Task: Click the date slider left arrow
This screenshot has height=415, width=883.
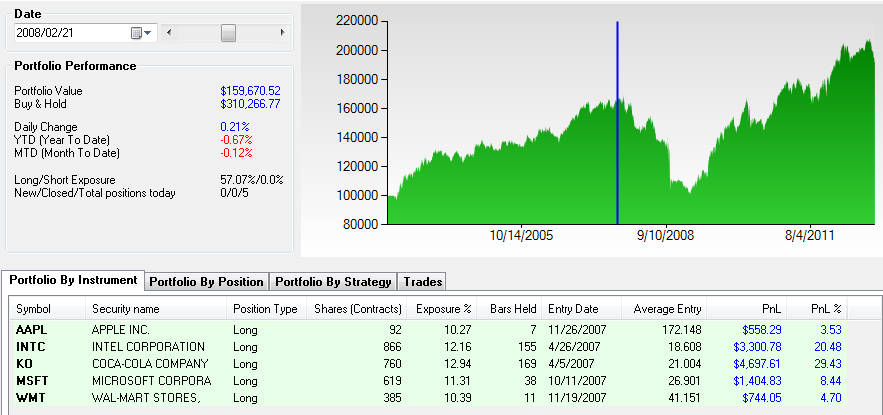Action: 169,33
